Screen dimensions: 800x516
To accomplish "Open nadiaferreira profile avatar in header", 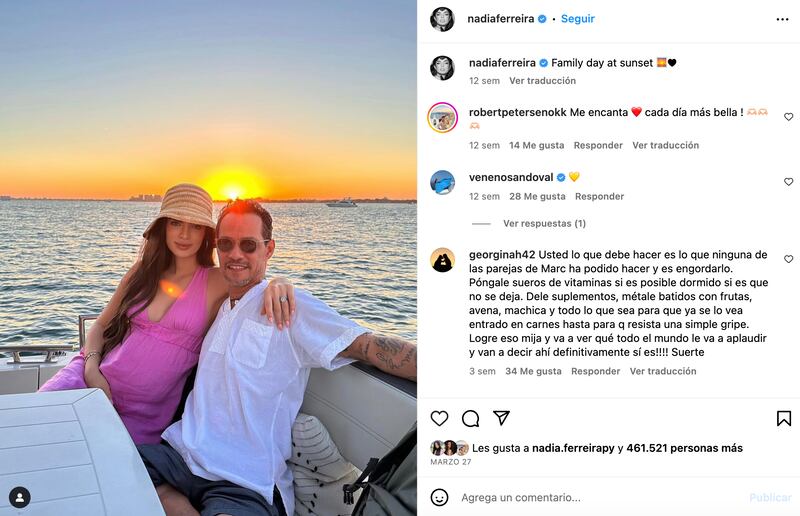I will (x=442, y=19).
